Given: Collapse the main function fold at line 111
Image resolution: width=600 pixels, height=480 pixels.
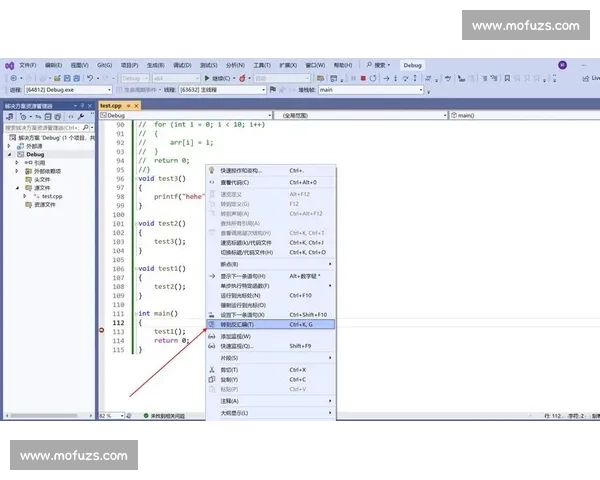Looking at the screenshot, I should point(134,314).
